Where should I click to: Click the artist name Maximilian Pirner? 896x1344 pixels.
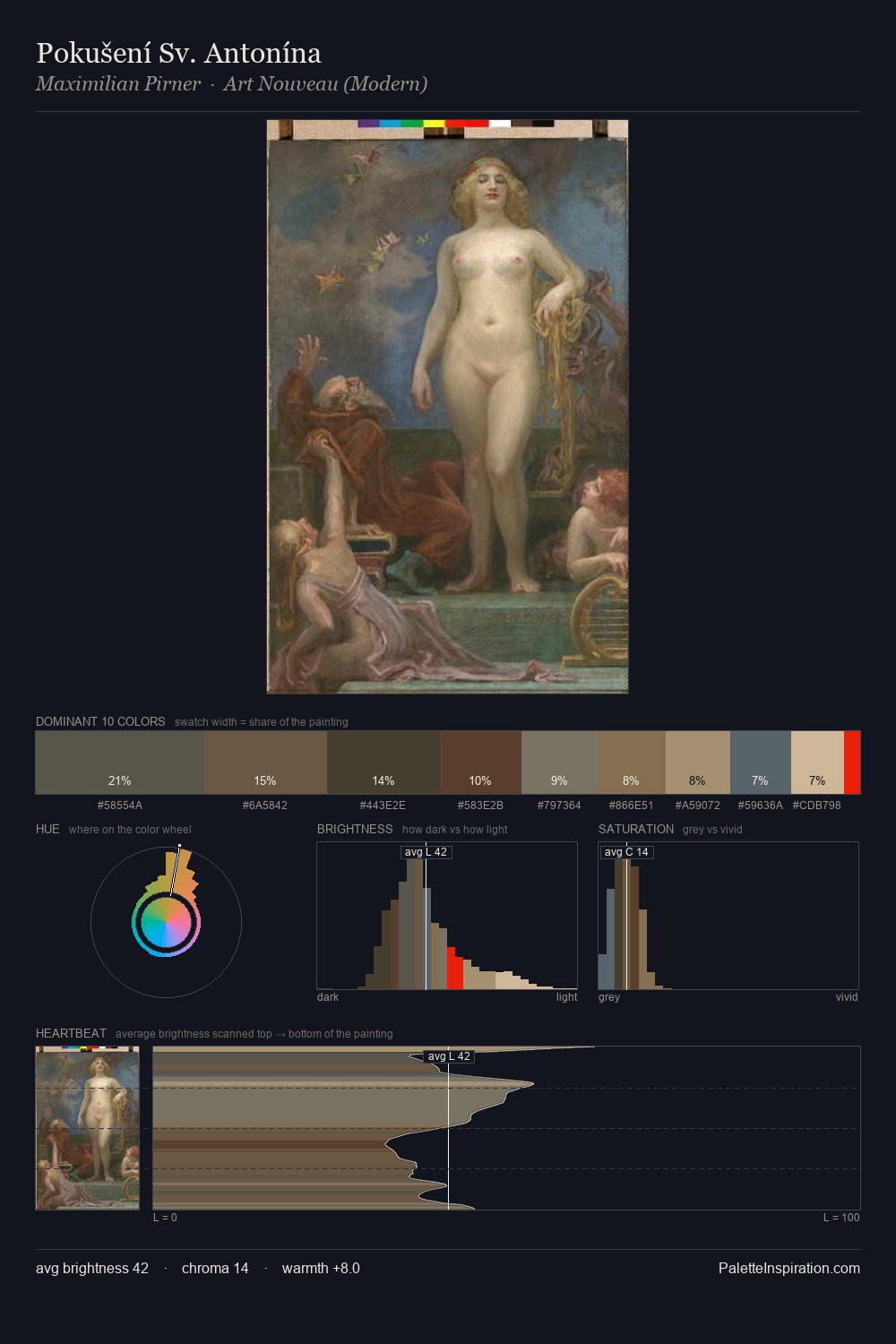coord(118,83)
